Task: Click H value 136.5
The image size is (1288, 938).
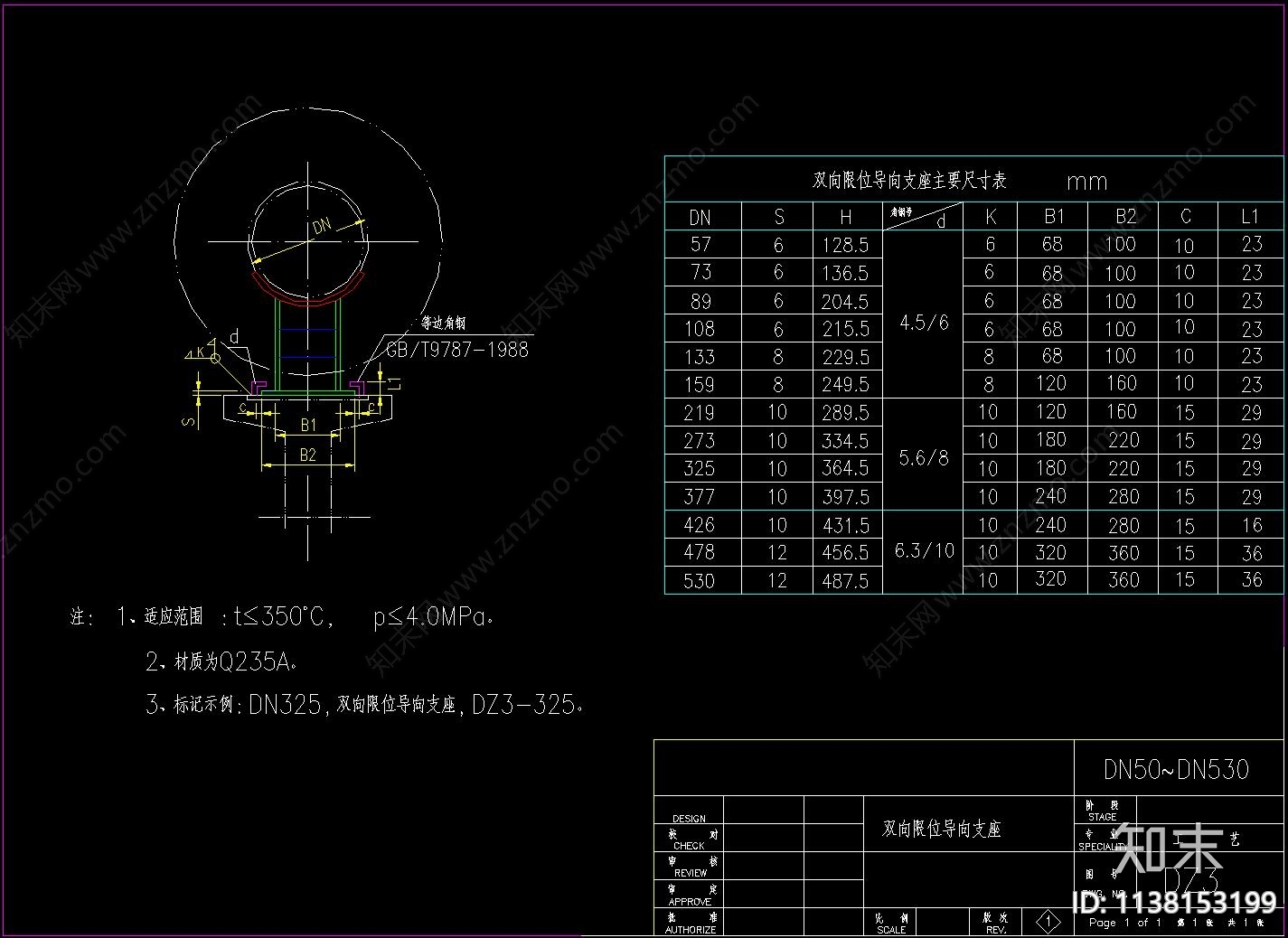Action: tap(845, 273)
